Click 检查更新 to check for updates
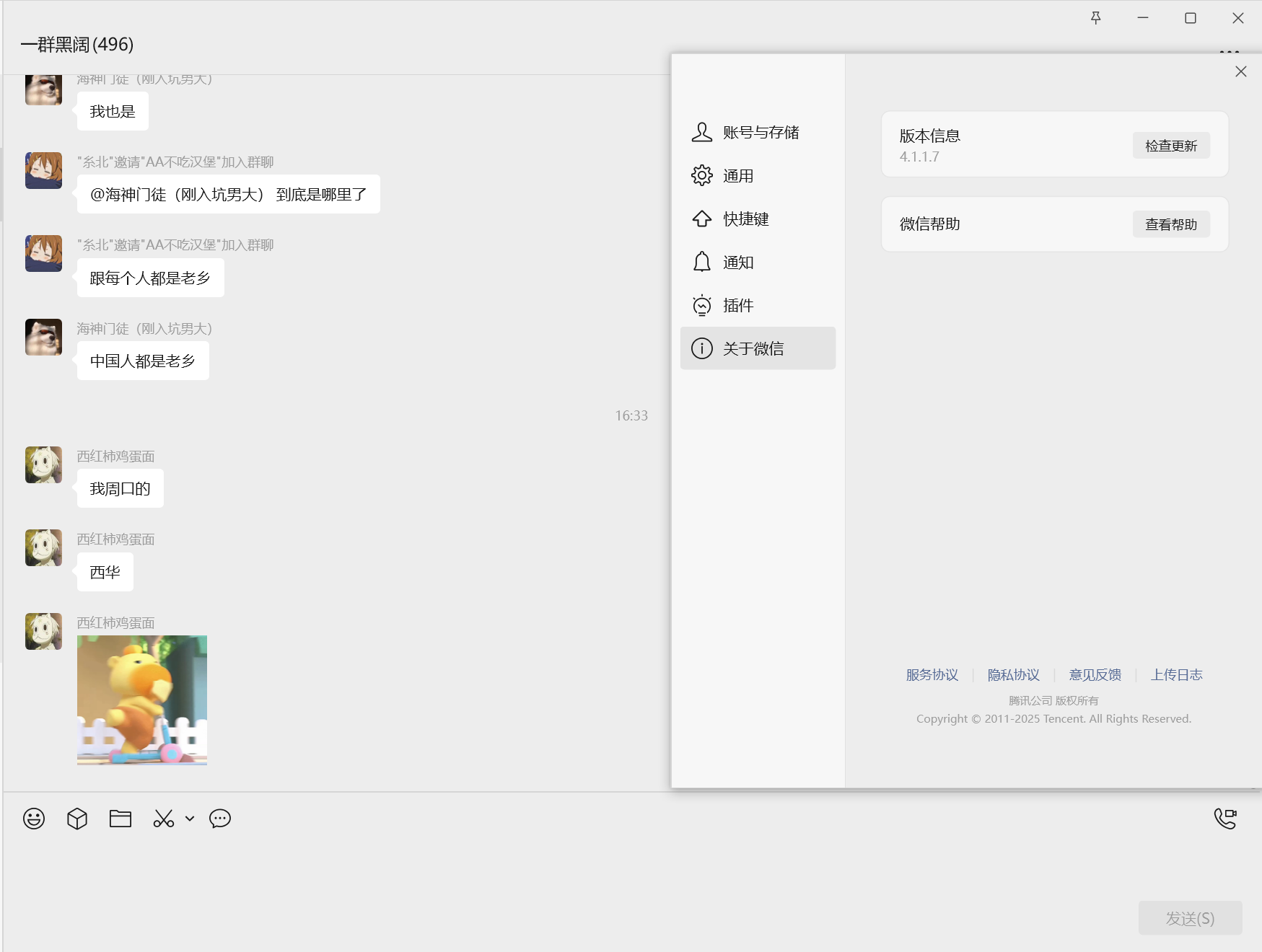This screenshot has height=952, width=1262. (1171, 144)
